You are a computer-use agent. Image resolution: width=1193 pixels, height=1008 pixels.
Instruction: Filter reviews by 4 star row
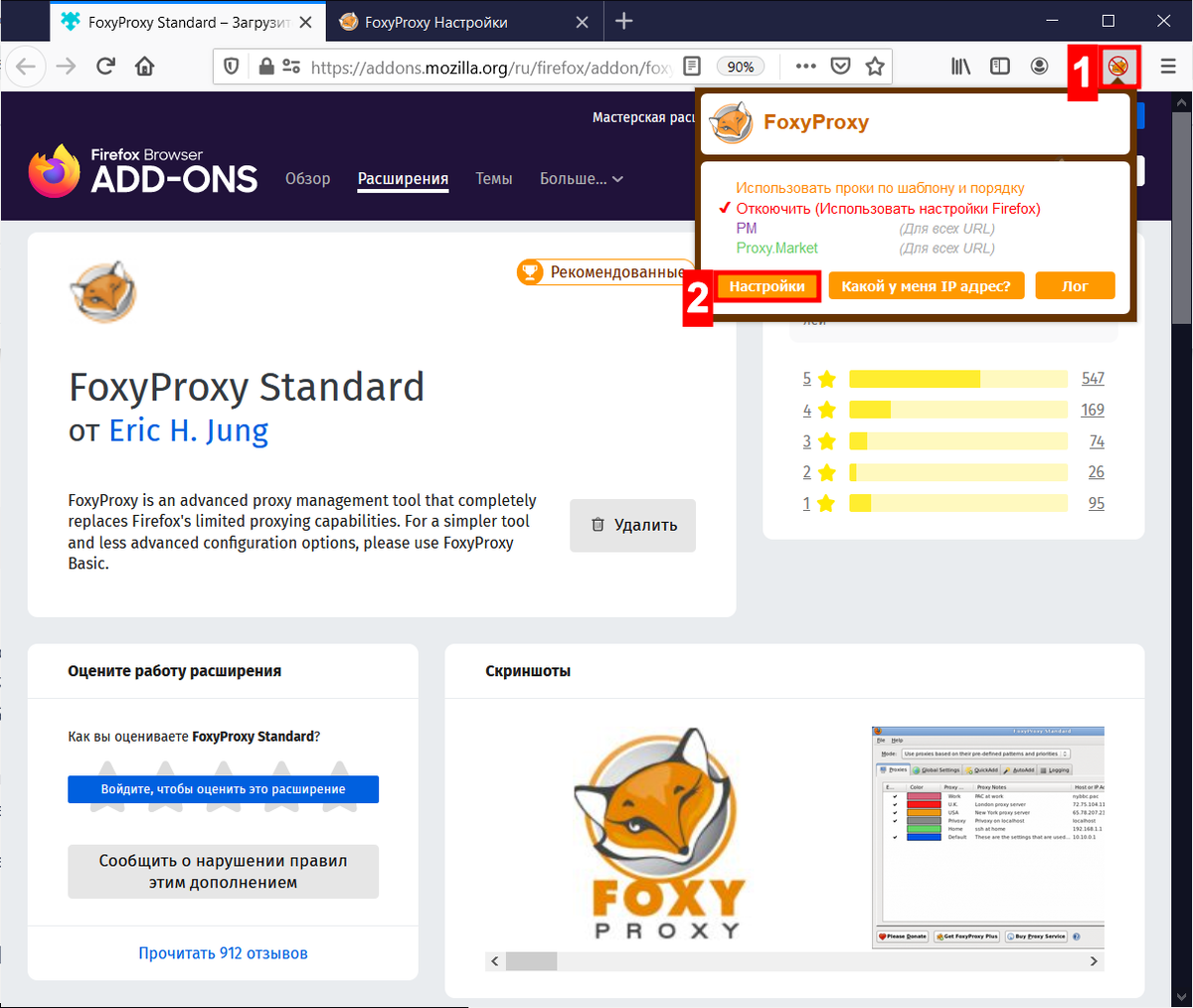coord(953,410)
